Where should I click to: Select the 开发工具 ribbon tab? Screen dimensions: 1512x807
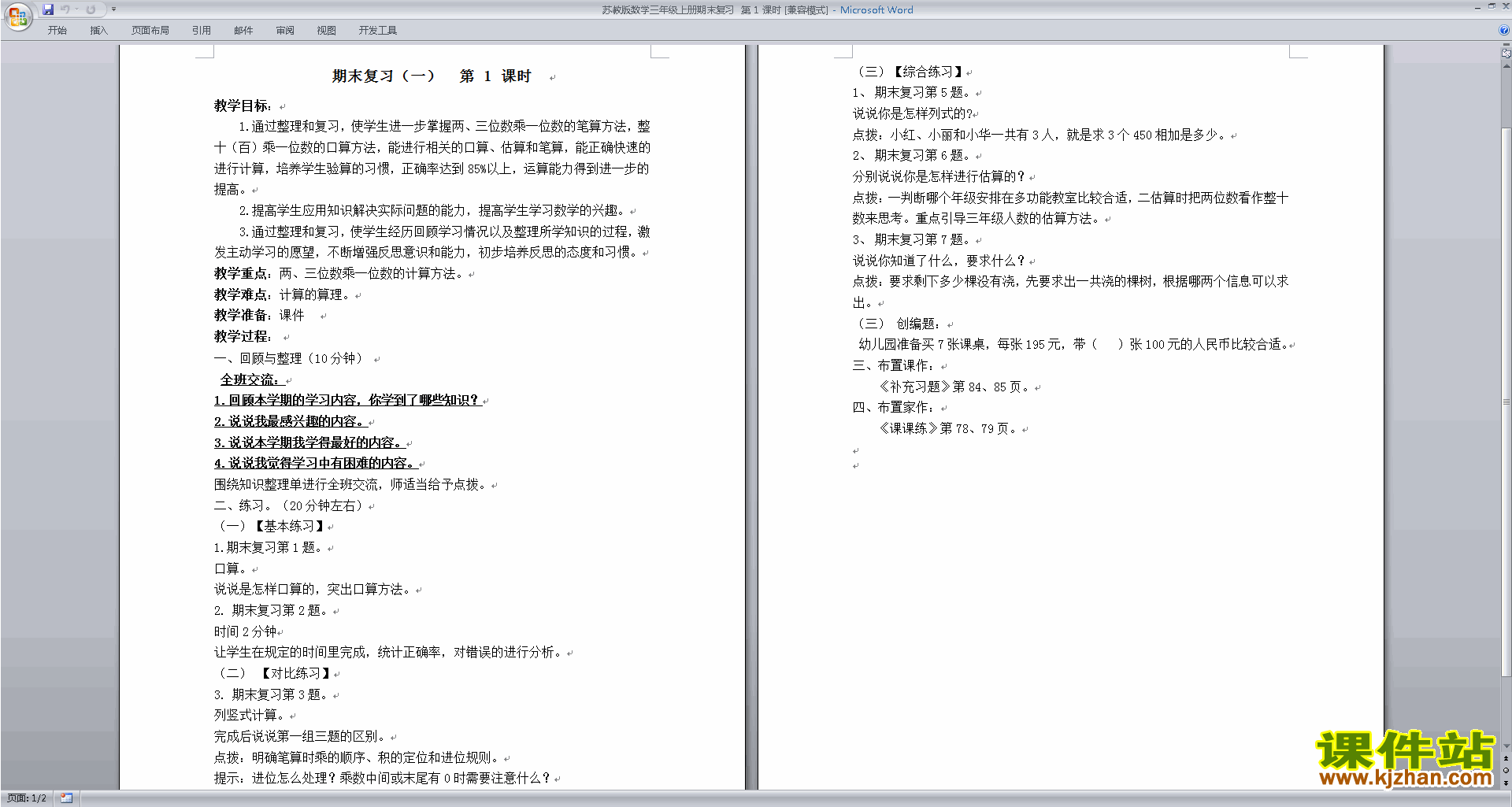(377, 30)
